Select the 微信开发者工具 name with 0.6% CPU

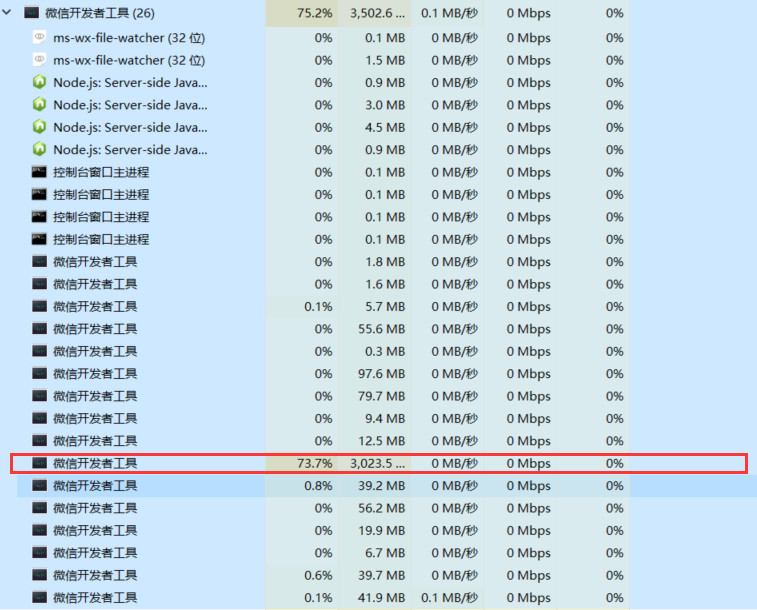(95, 575)
